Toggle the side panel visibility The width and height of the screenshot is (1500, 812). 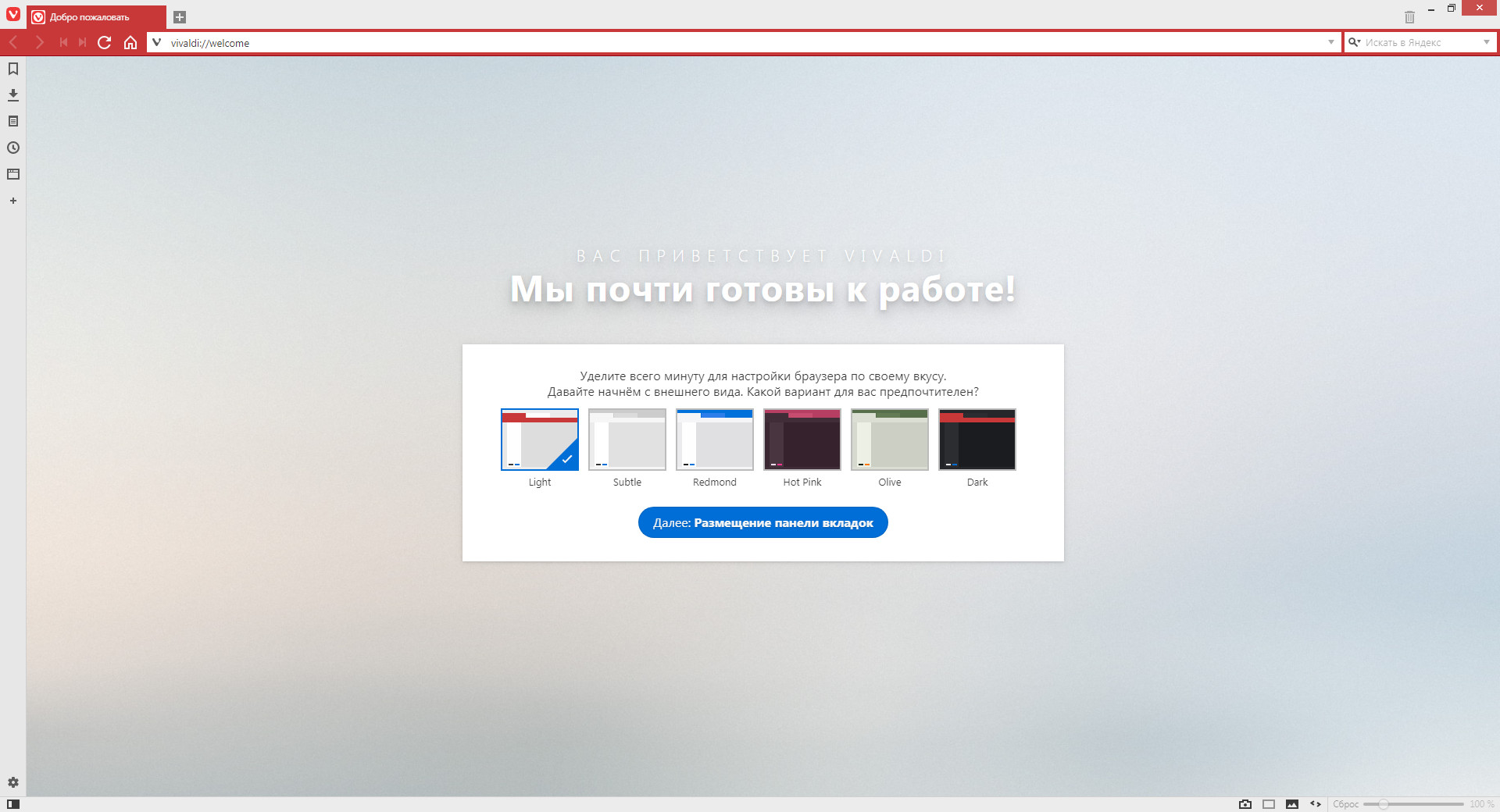13,804
